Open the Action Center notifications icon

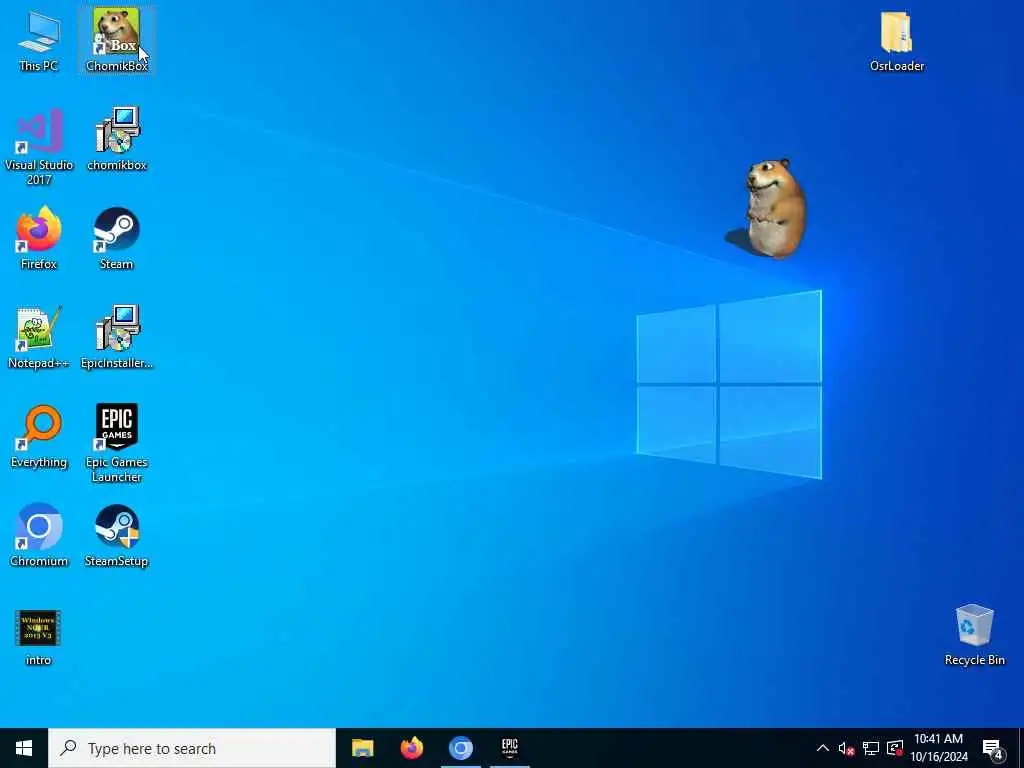[x=993, y=748]
